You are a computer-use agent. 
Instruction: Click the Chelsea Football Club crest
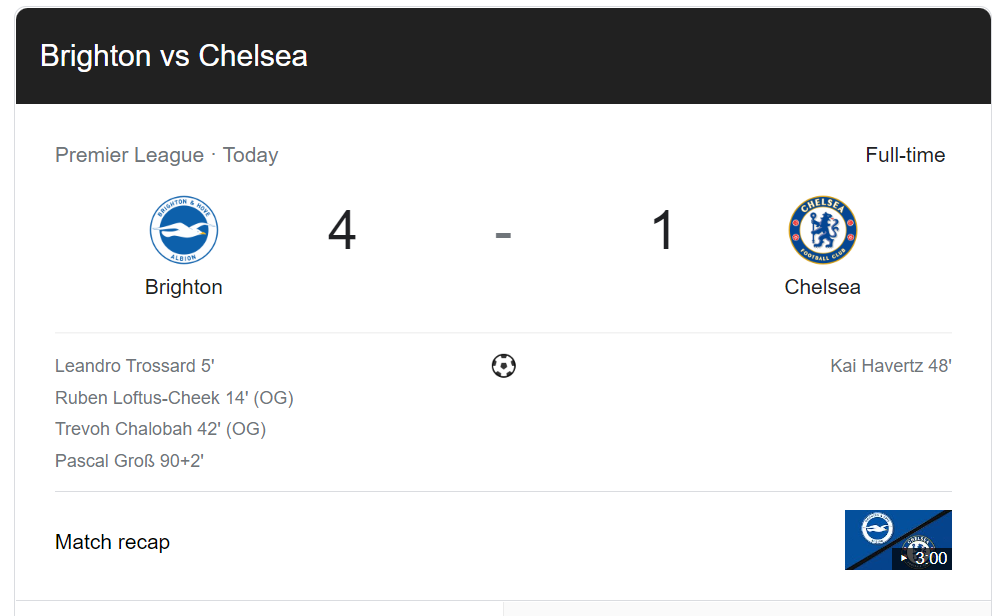[823, 230]
